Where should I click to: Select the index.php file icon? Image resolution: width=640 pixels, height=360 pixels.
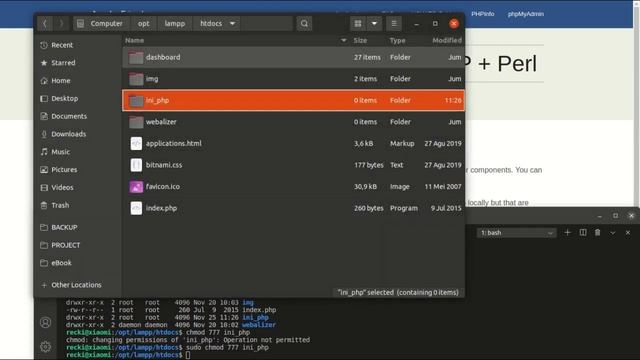point(136,208)
